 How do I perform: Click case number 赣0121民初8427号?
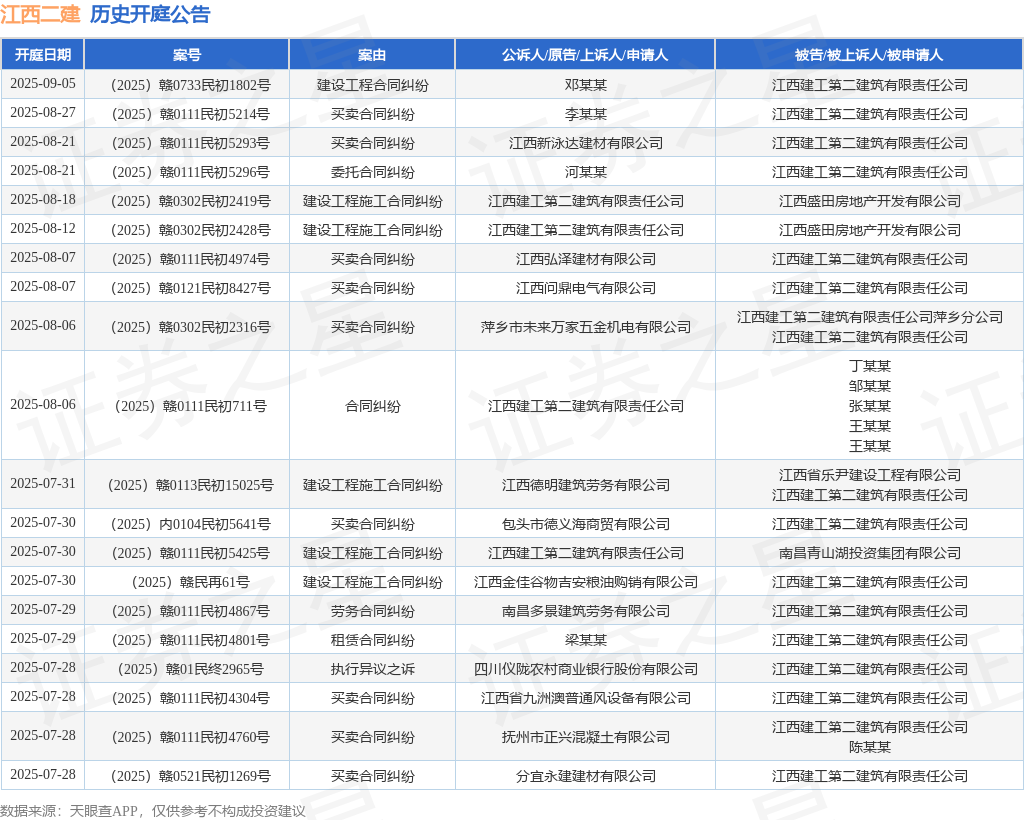click(x=191, y=288)
